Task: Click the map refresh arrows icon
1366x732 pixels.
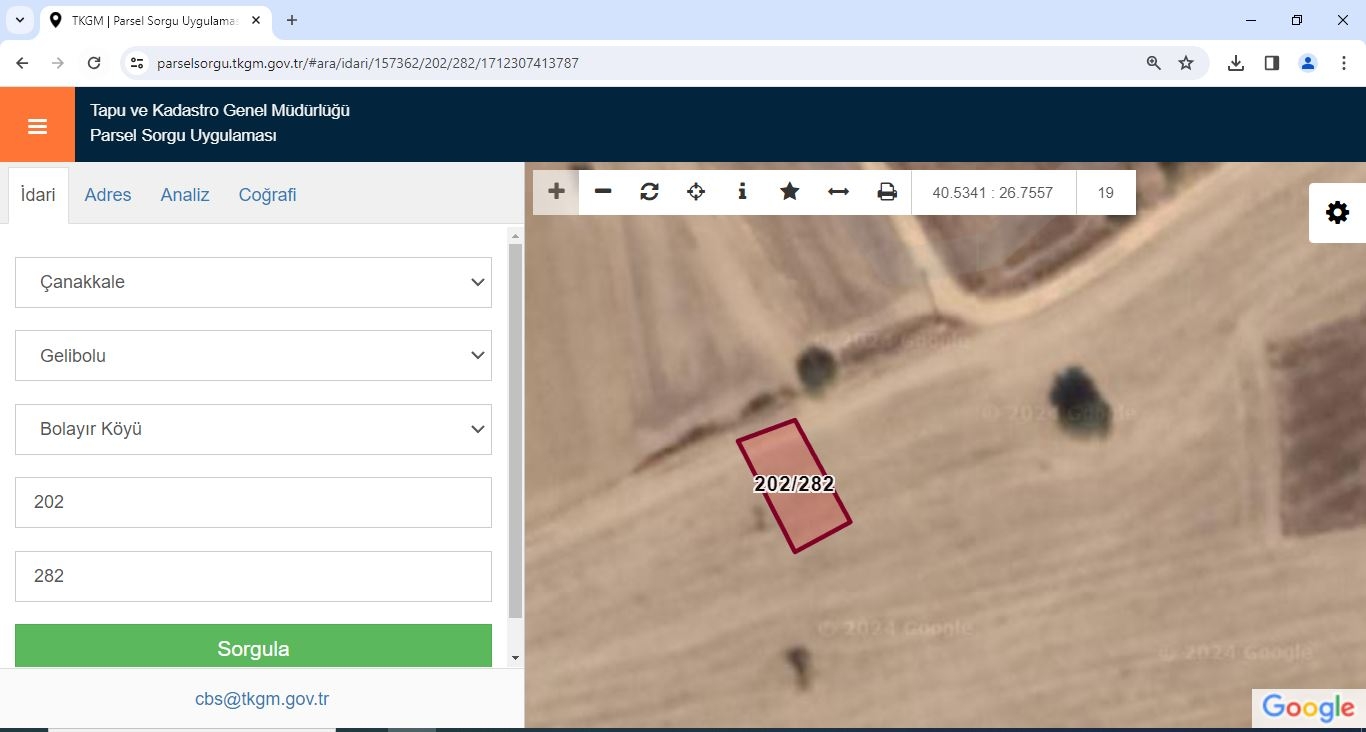Action: tap(649, 192)
